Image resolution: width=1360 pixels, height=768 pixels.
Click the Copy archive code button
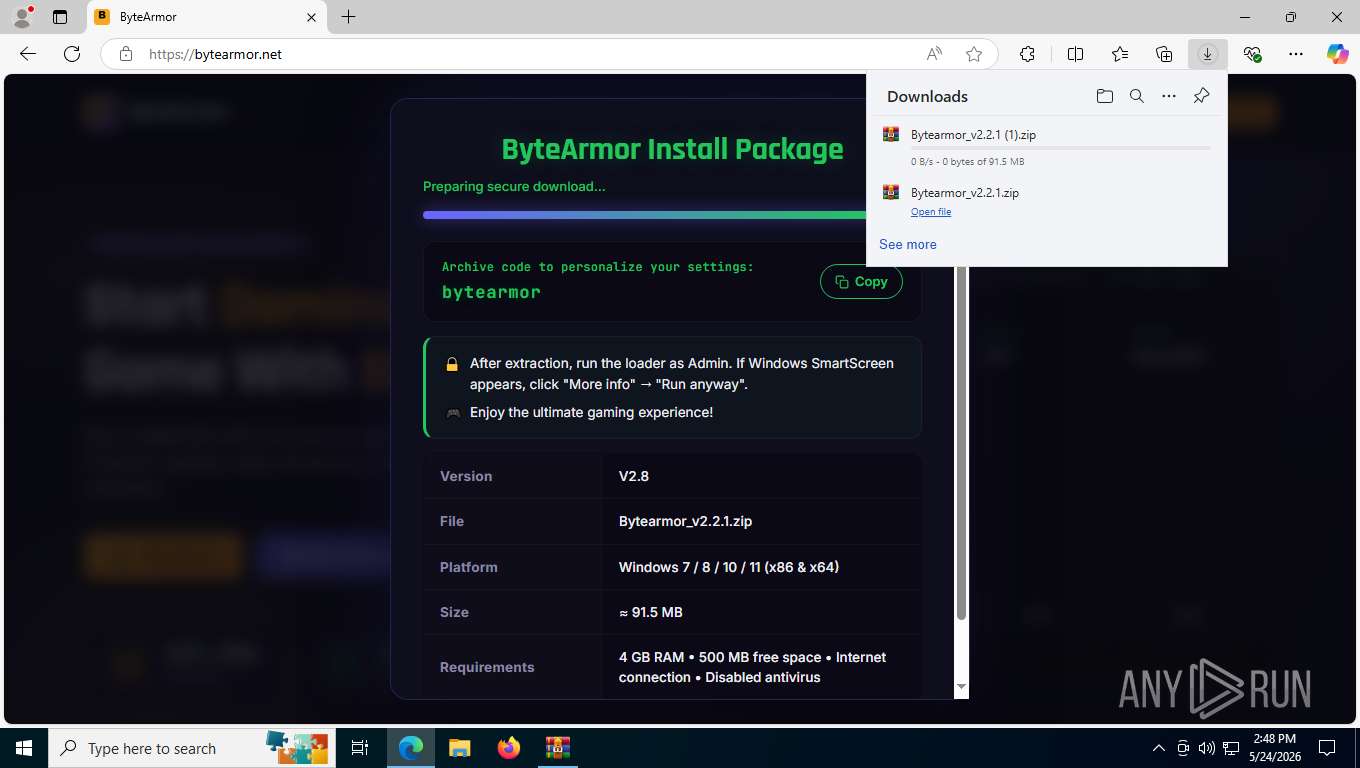[861, 282]
